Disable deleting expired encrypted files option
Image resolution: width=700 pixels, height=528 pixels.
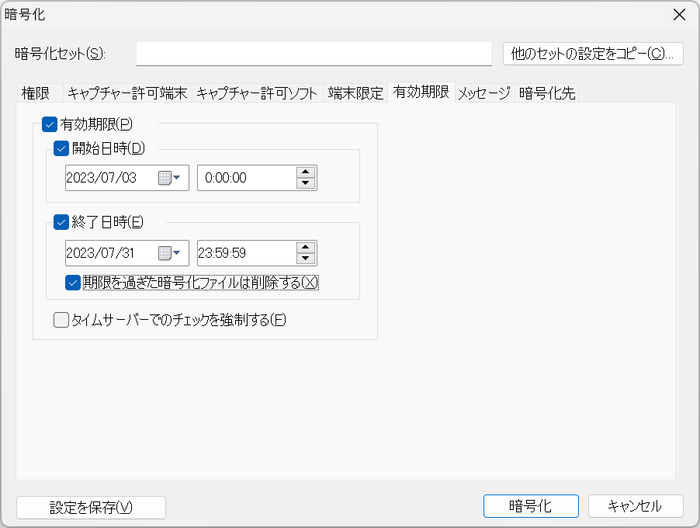coord(73,282)
